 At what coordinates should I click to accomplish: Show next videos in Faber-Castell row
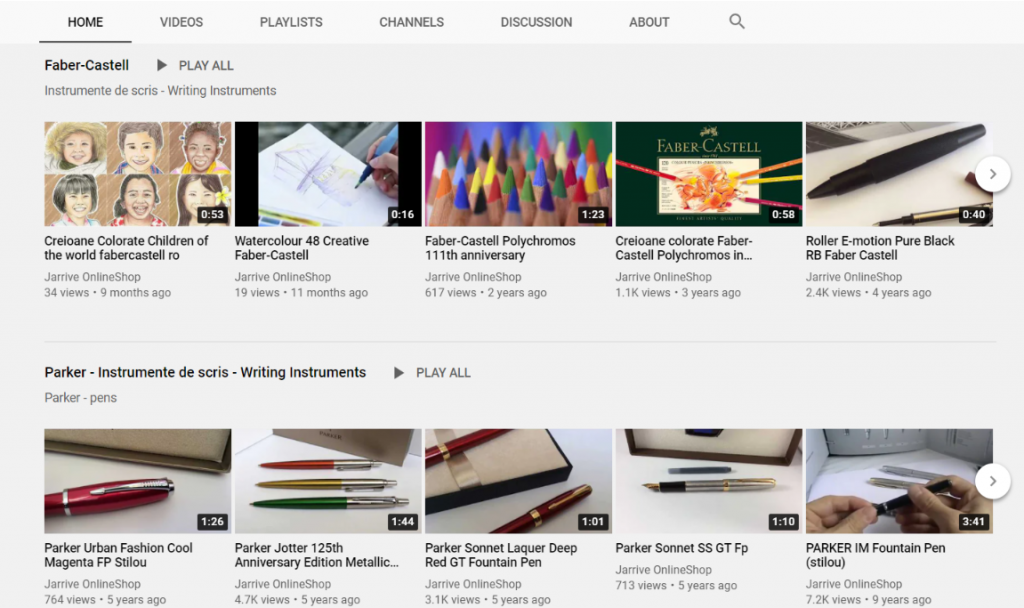pos(993,174)
